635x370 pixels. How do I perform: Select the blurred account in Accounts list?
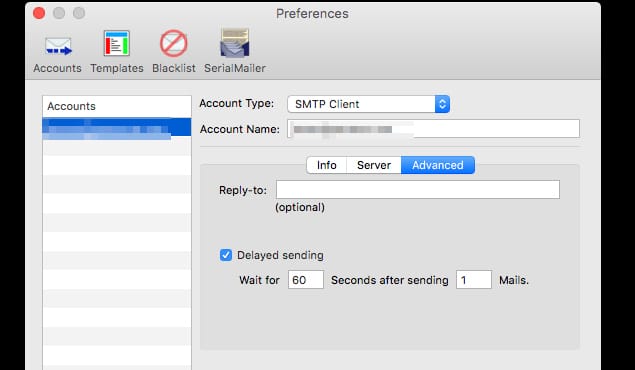click(117, 127)
